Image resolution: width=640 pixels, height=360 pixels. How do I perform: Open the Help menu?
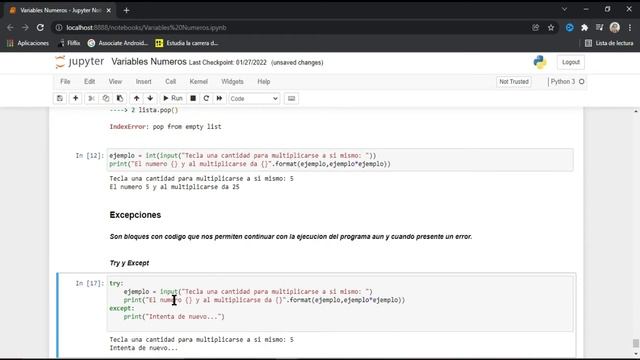(264, 82)
